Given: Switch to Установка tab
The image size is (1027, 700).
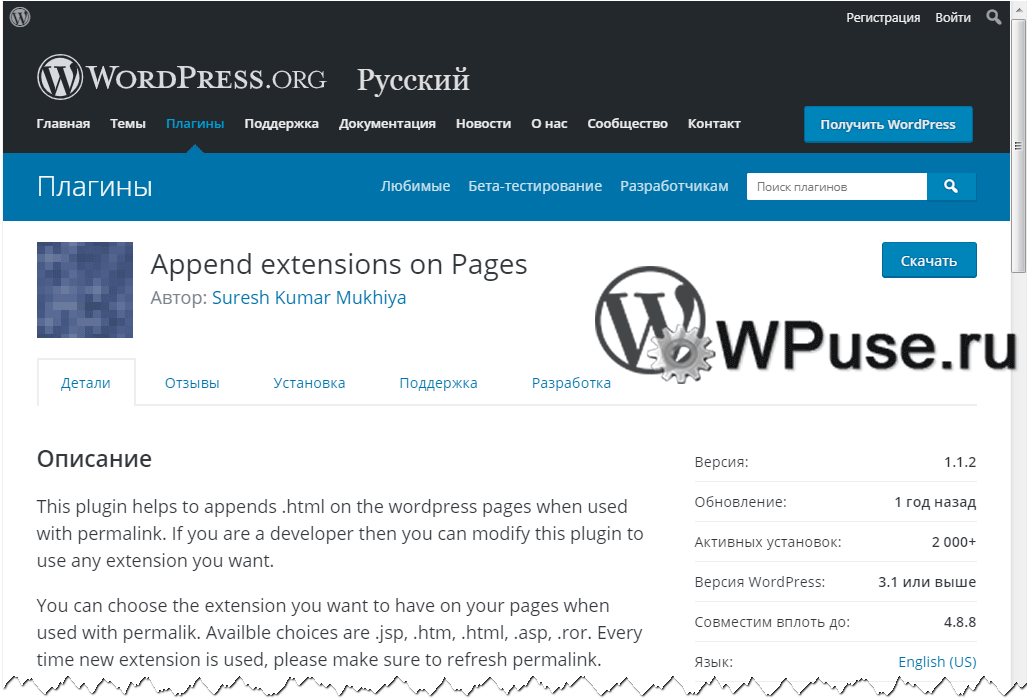Looking at the screenshot, I should click(x=309, y=383).
